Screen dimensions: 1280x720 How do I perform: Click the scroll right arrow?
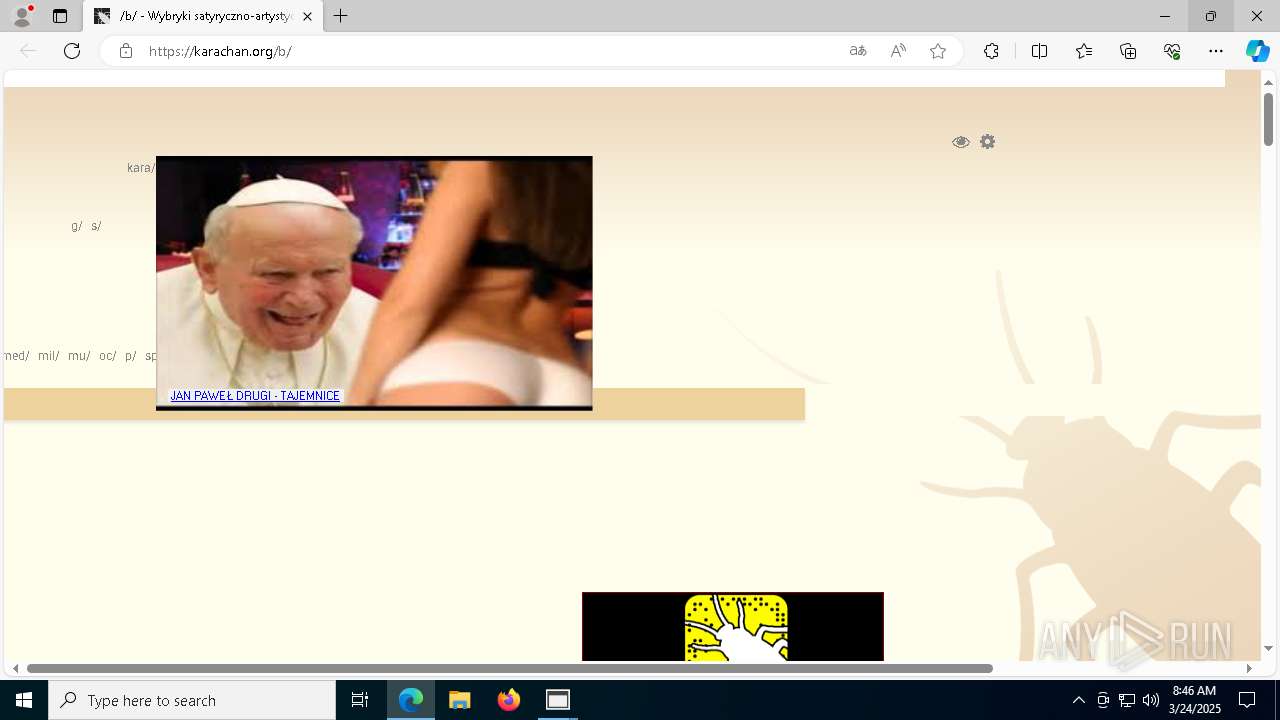pyautogui.click(x=1249, y=668)
